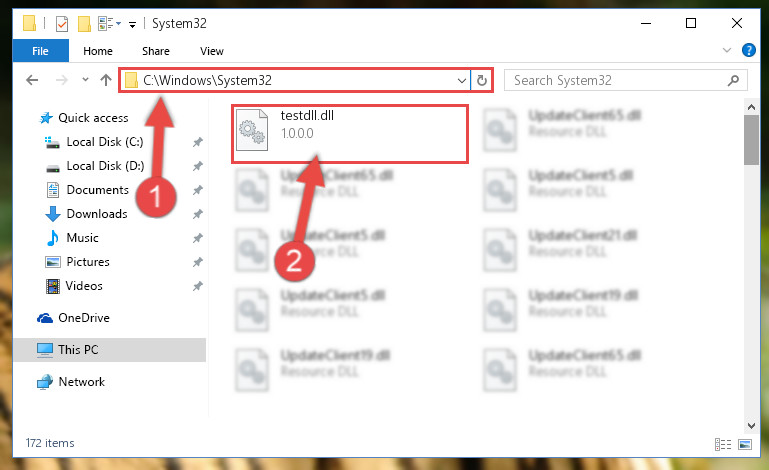
Task: Open the File menu tab
Action: point(41,51)
